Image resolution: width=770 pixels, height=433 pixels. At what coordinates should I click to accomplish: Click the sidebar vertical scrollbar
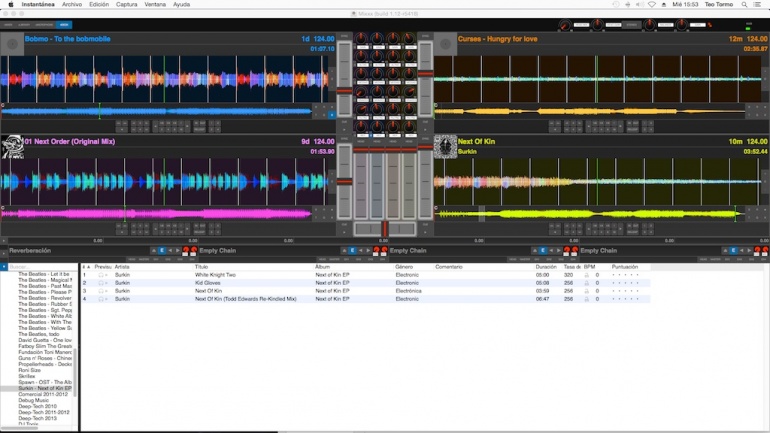tap(75, 372)
